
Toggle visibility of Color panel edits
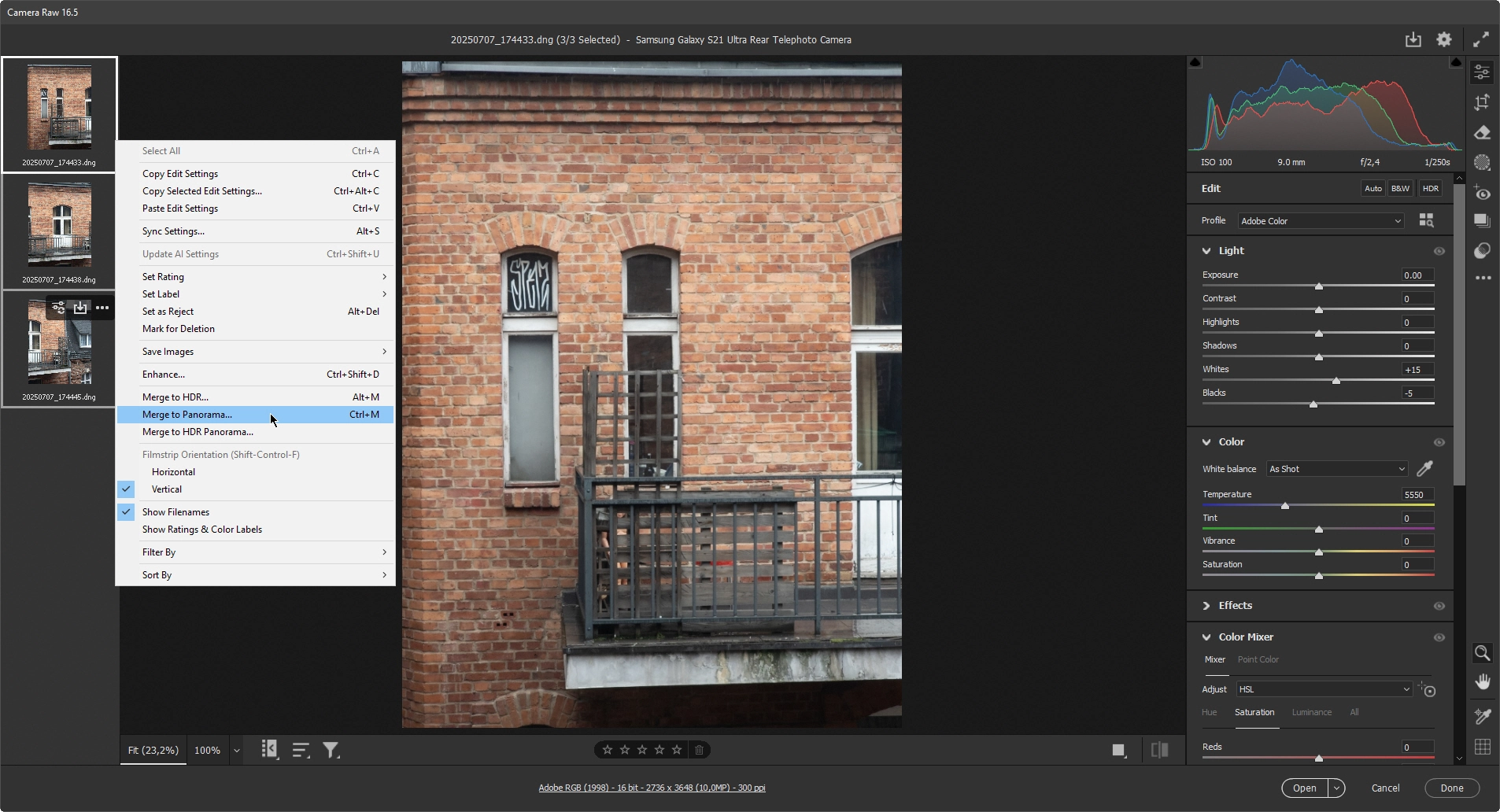pos(1439,442)
